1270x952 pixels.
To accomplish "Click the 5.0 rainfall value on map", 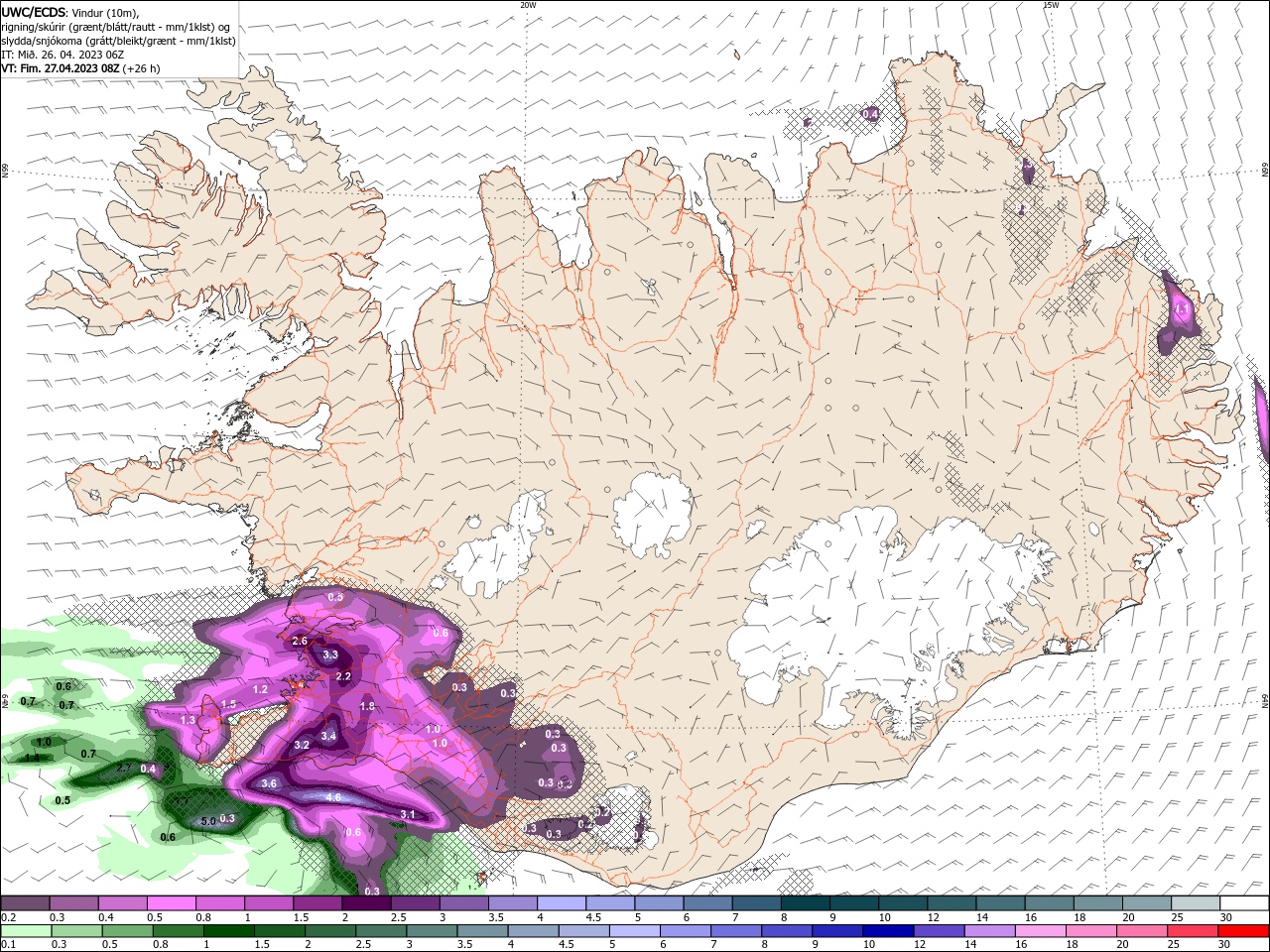I will (208, 821).
